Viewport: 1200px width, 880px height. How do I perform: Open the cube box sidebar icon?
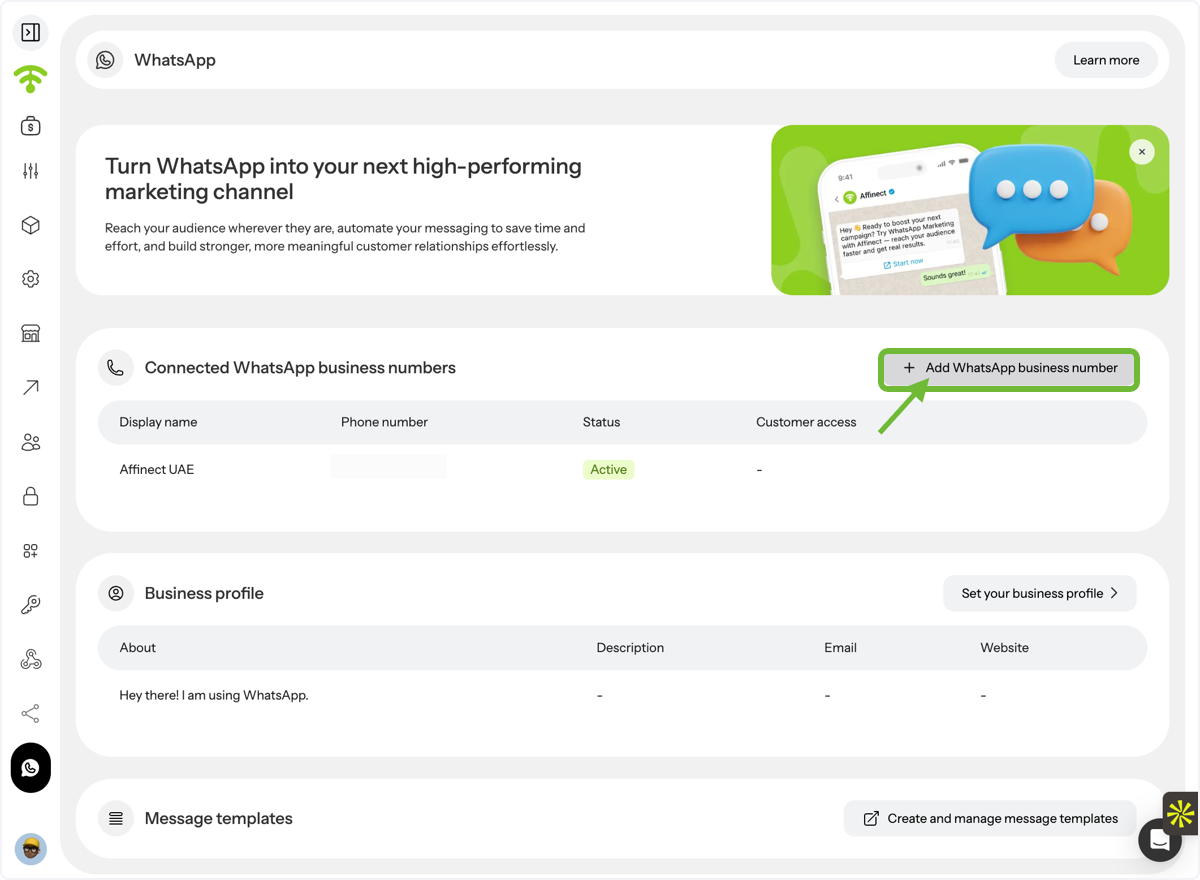click(31, 225)
